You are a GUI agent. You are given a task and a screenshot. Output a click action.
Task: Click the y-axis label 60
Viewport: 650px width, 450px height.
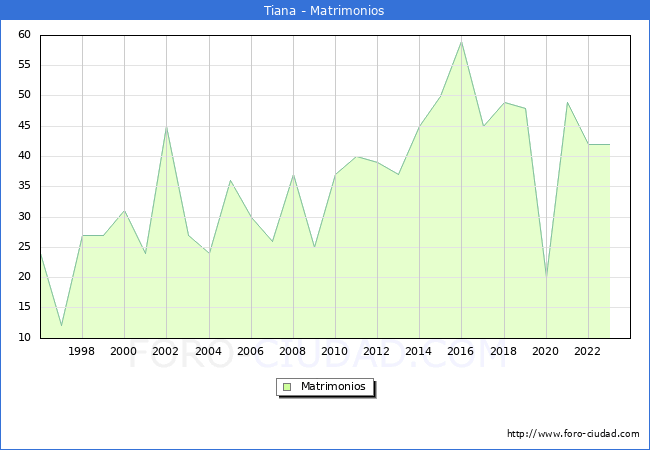pos(24,34)
